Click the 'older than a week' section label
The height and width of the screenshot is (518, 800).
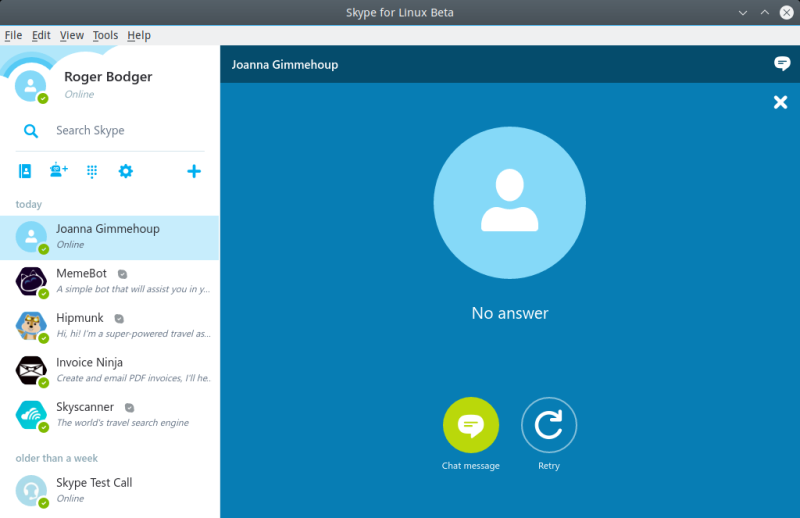coord(57,458)
